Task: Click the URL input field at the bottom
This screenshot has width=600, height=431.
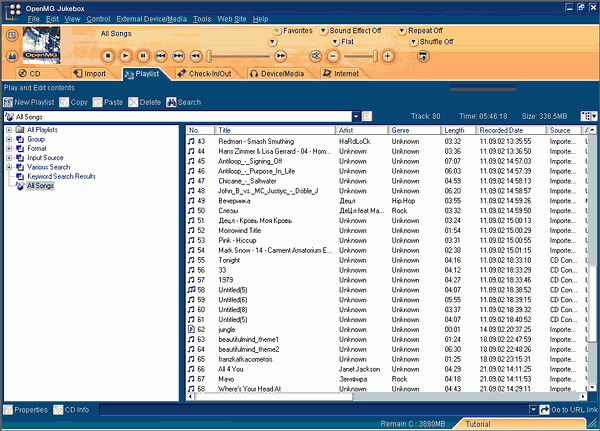Action: (315, 410)
